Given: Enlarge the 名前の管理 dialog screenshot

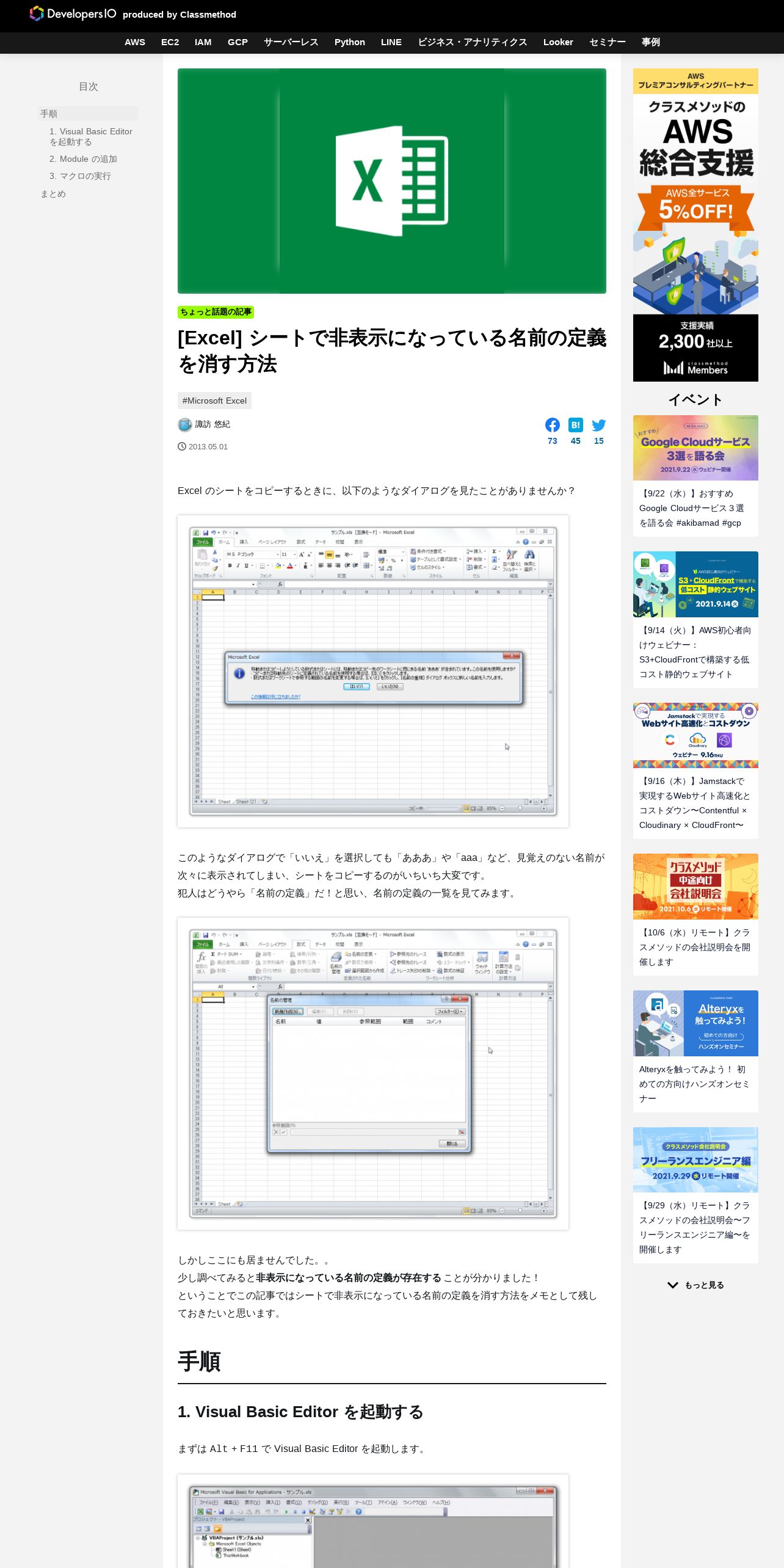Looking at the screenshot, I should coord(373,1073).
